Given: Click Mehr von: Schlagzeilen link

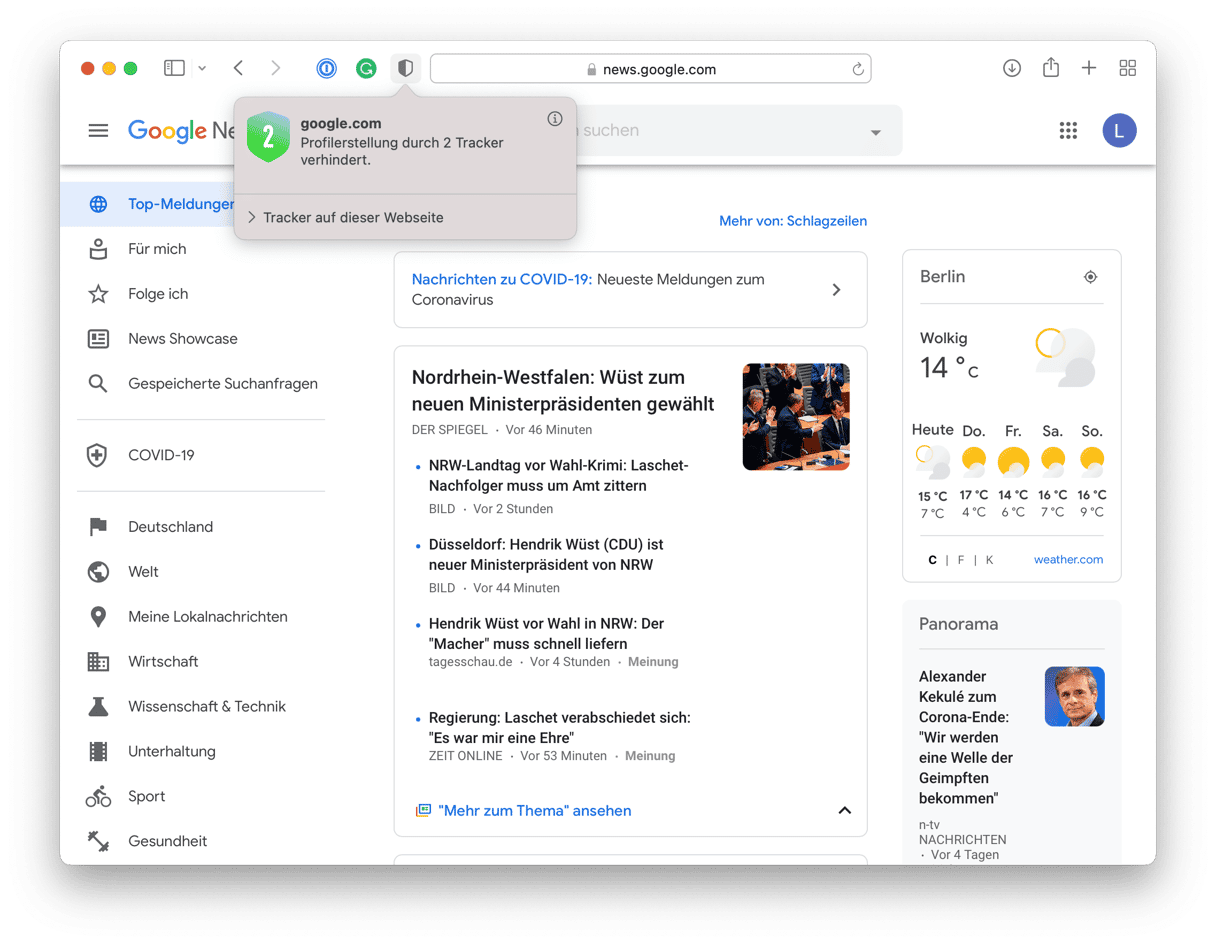Looking at the screenshot, I should (x=793, y=221).
